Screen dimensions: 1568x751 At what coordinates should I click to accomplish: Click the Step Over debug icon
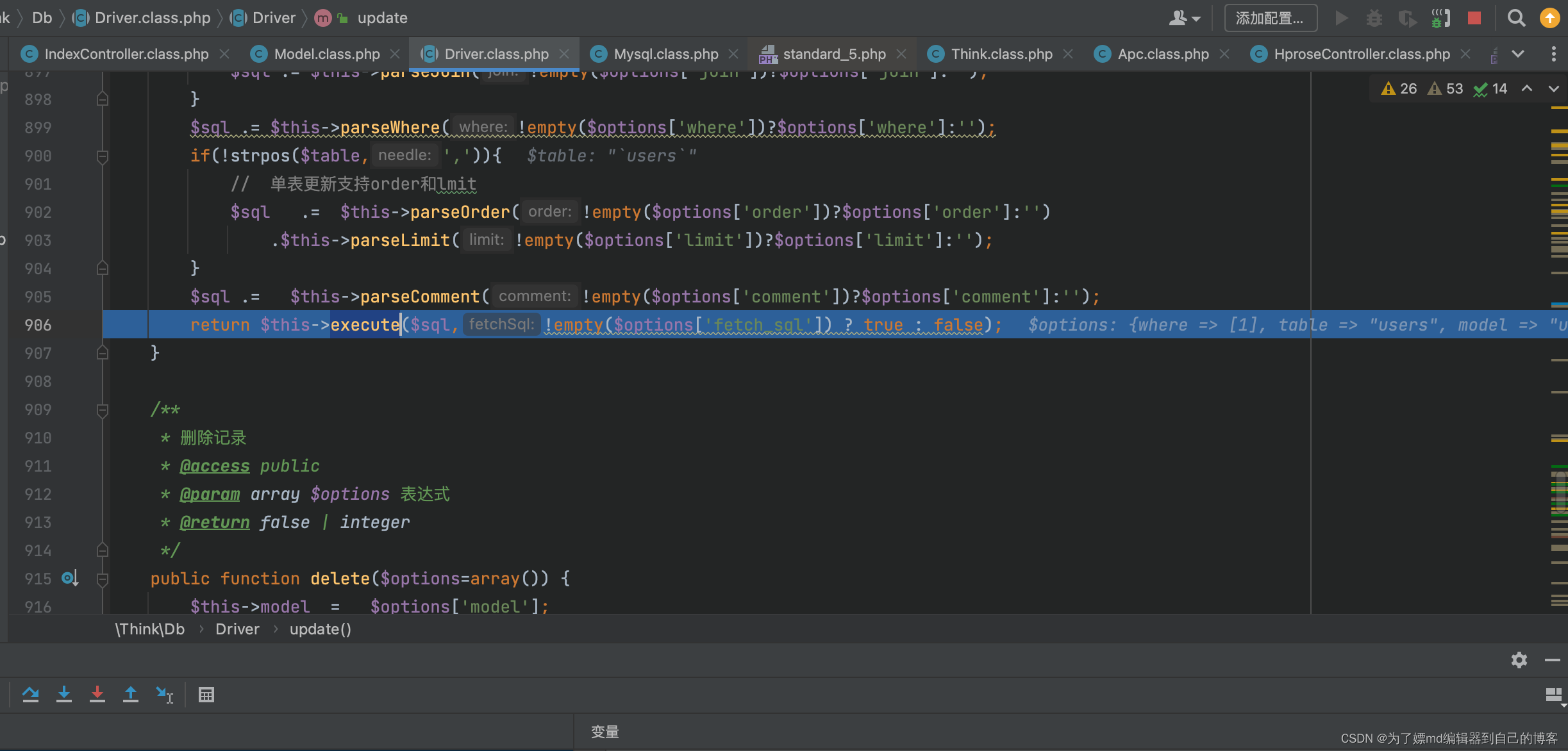pyautogui.click(x=30, y=694)
